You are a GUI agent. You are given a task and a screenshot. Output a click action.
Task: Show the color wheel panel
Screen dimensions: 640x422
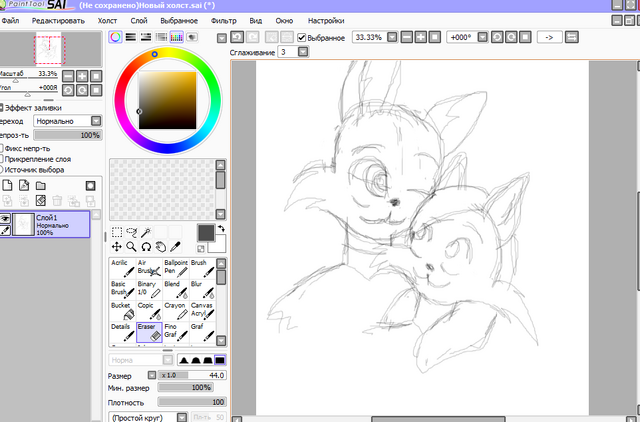(x=116, y=37)
